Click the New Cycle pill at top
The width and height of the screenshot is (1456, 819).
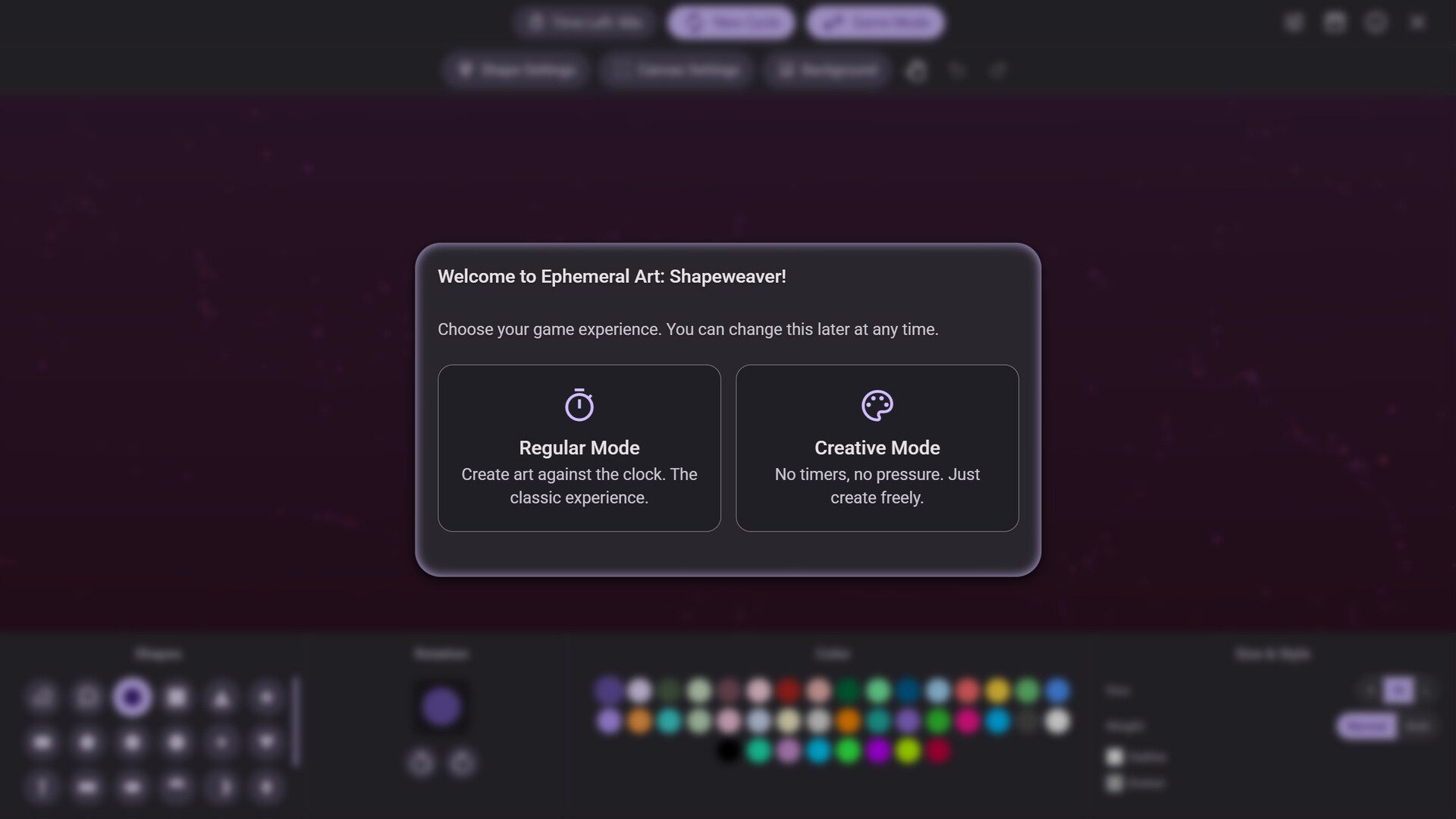point(732,23)
